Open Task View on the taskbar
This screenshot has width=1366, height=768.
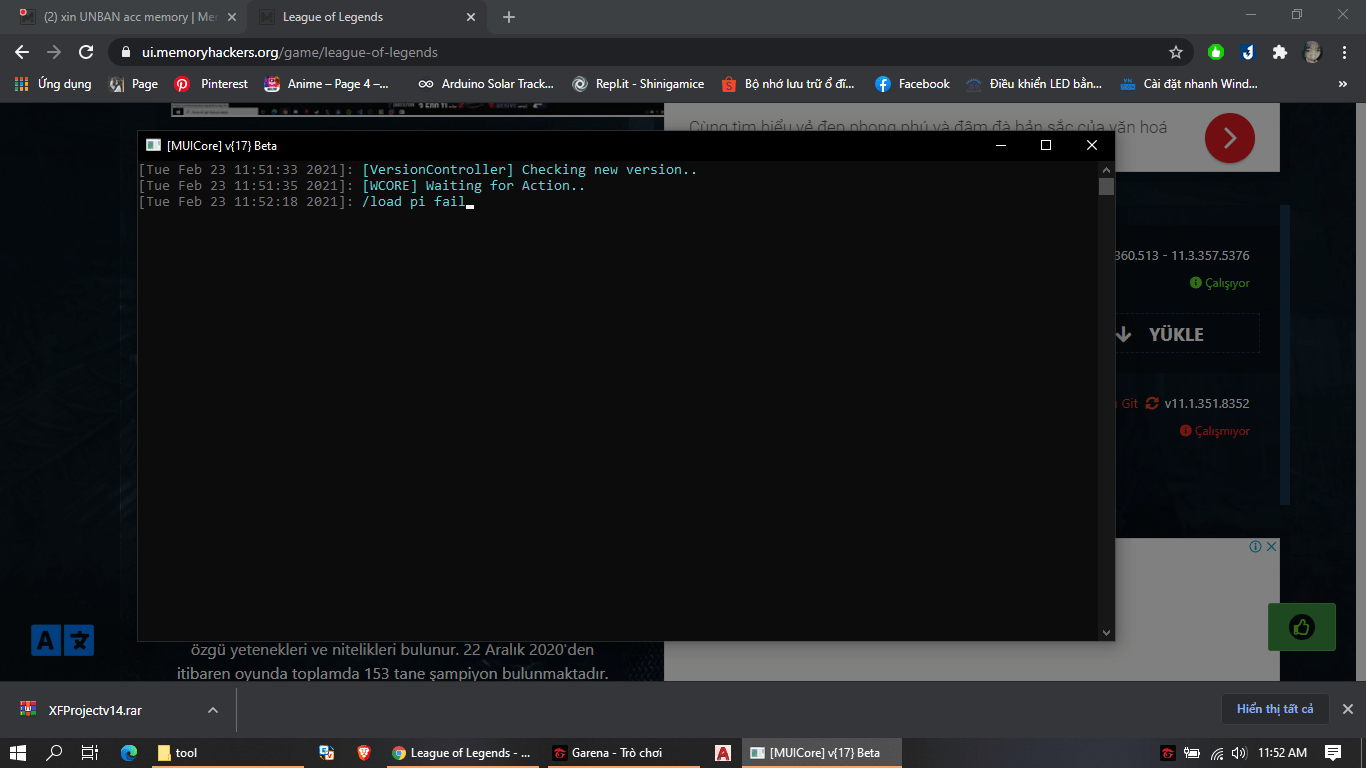(x=89, y=752)
